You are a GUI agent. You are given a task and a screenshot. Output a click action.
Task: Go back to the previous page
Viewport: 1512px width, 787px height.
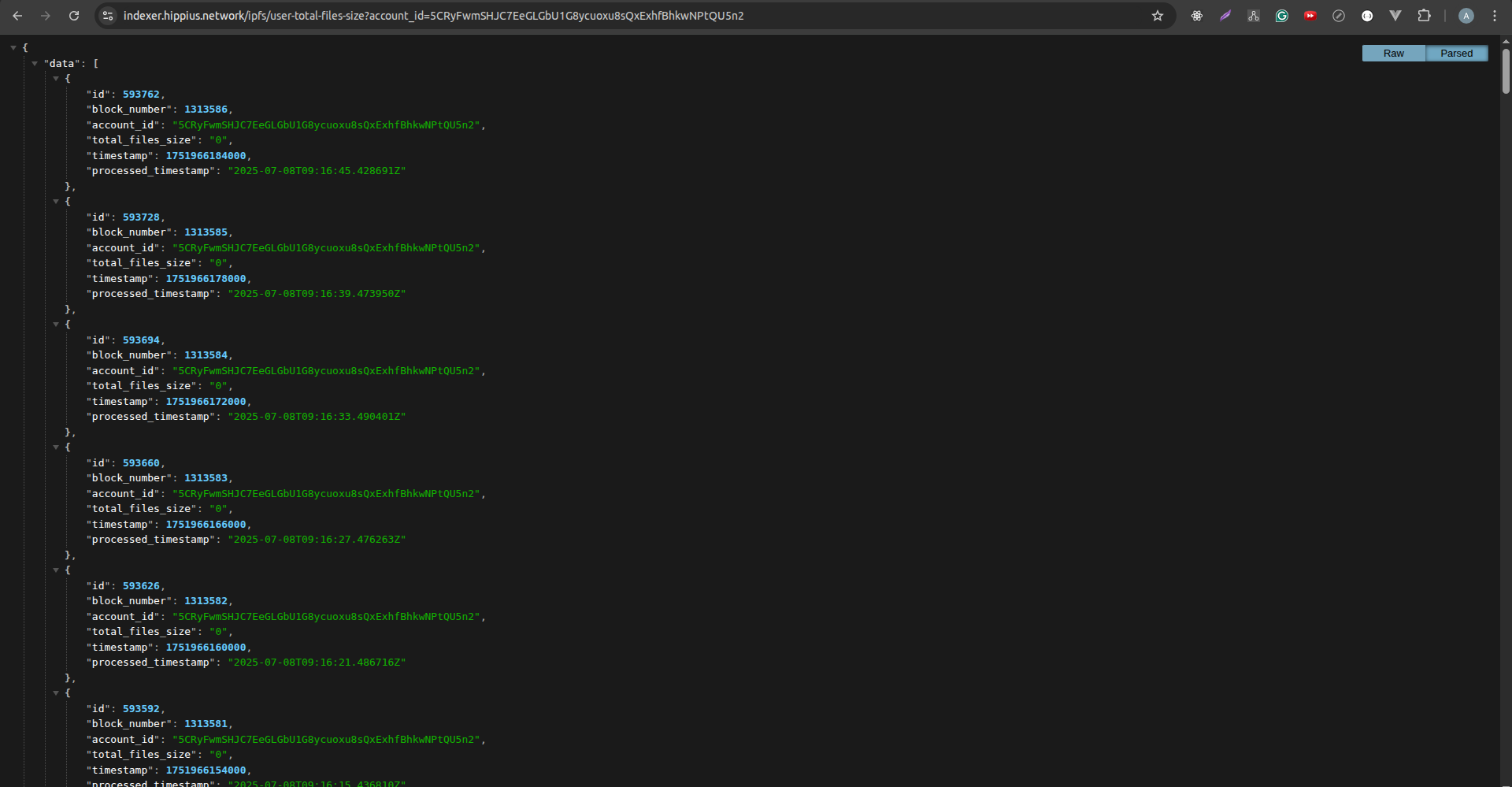coord(17,16)
